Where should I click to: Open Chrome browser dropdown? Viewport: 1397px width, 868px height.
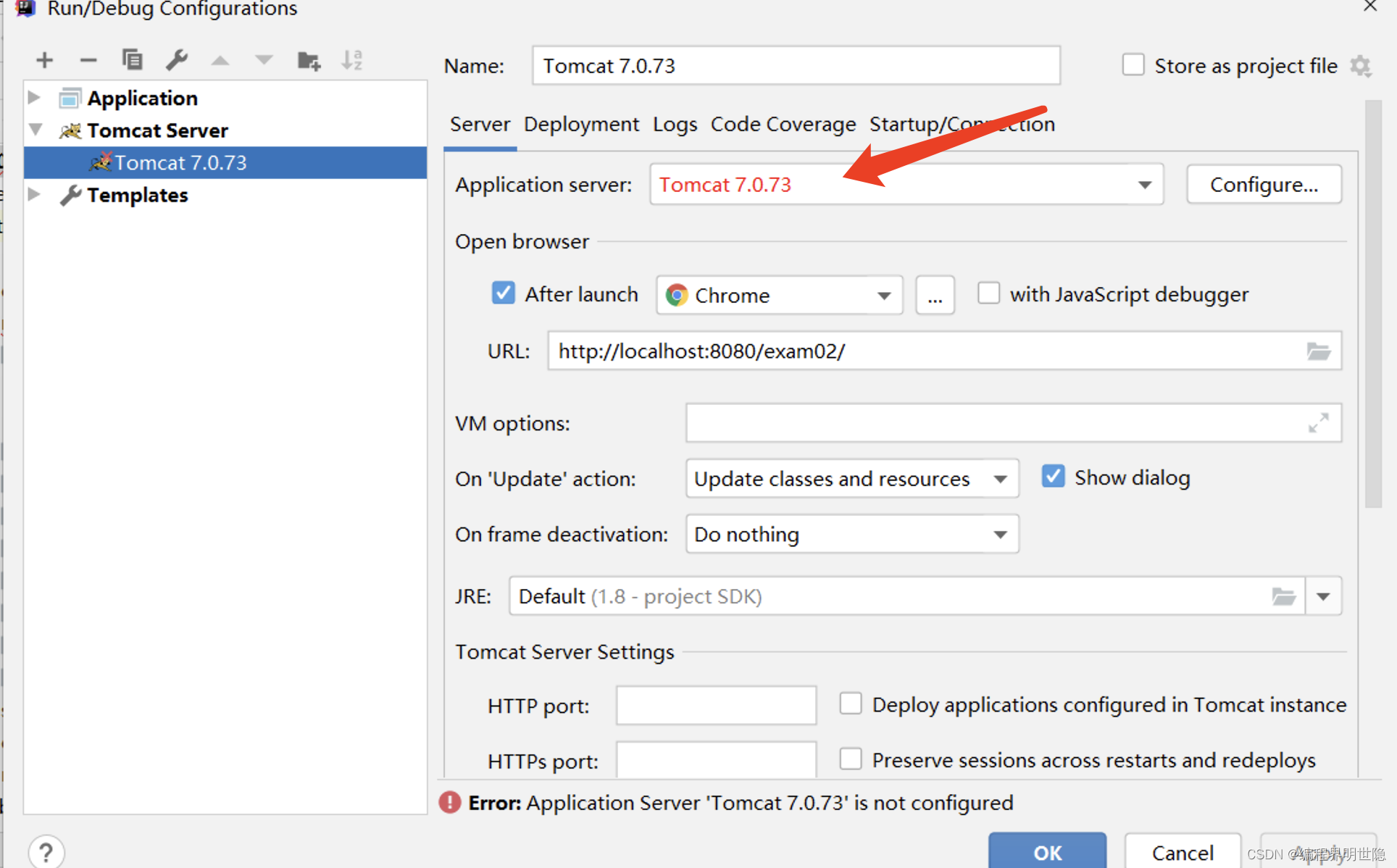point(883,296)
